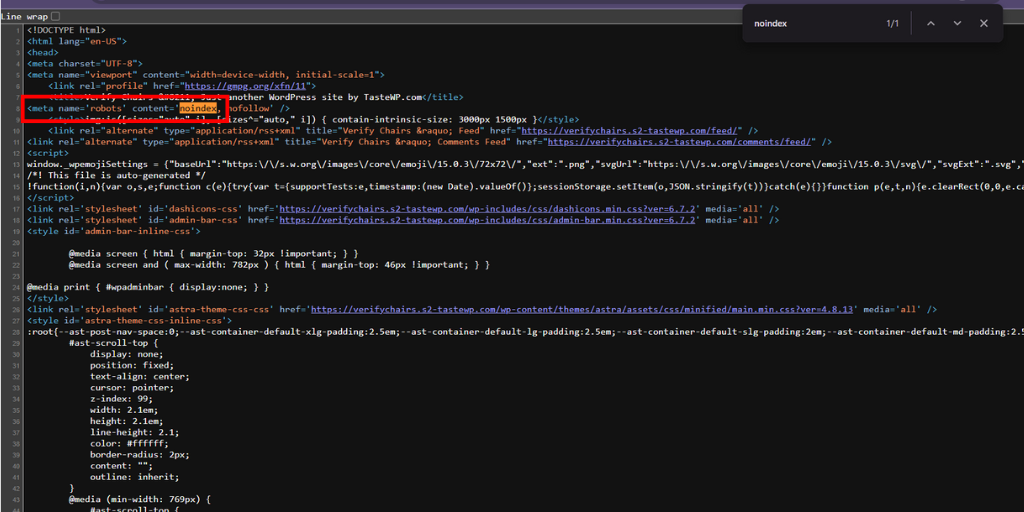The height and width of the screenshot is (512, 1024).
Task: Click the opening <script> tag line
Action: (48, 153)
